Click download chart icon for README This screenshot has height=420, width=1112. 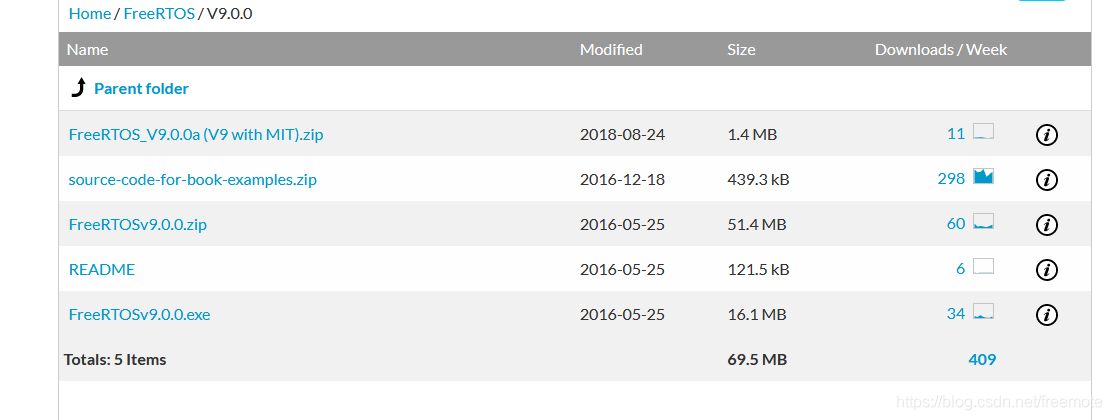coord(983,267)
